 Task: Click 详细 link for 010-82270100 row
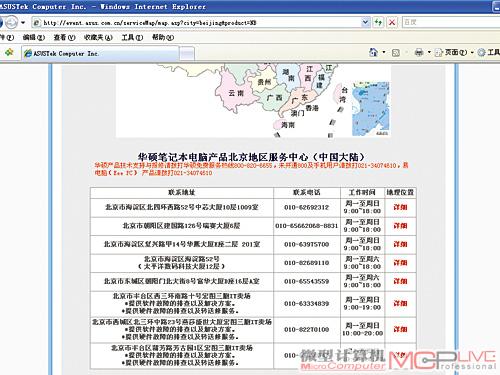tap(400, 329)
